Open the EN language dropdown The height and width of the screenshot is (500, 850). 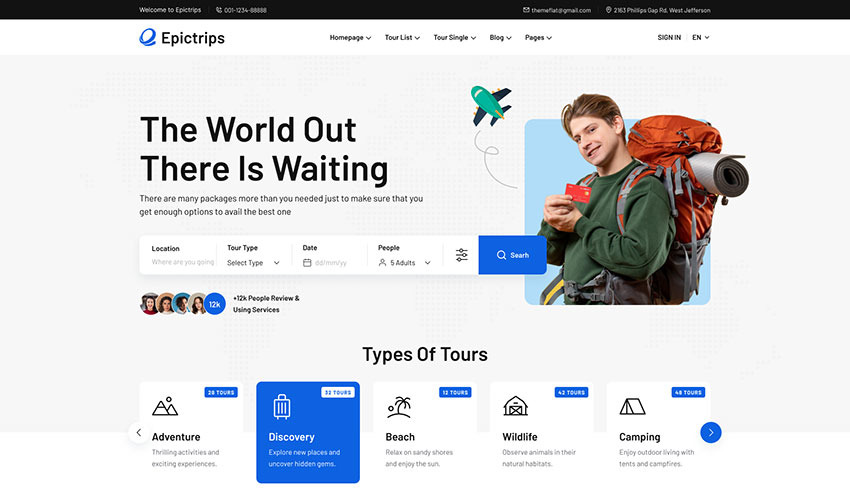pyautogui.click(x=700, y=38)
